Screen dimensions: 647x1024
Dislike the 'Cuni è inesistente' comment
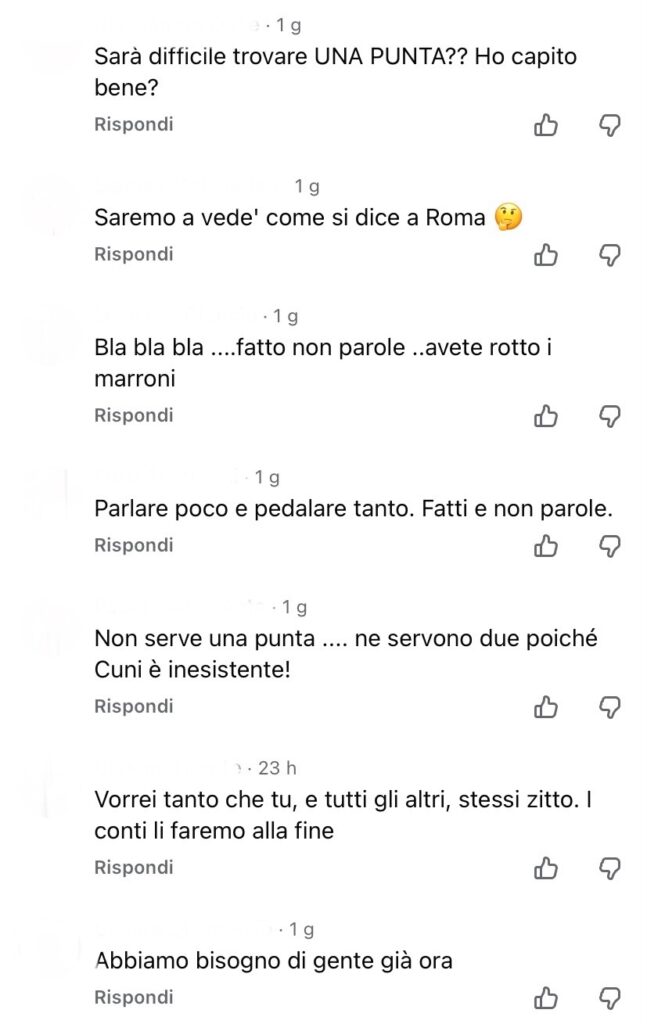609,707
